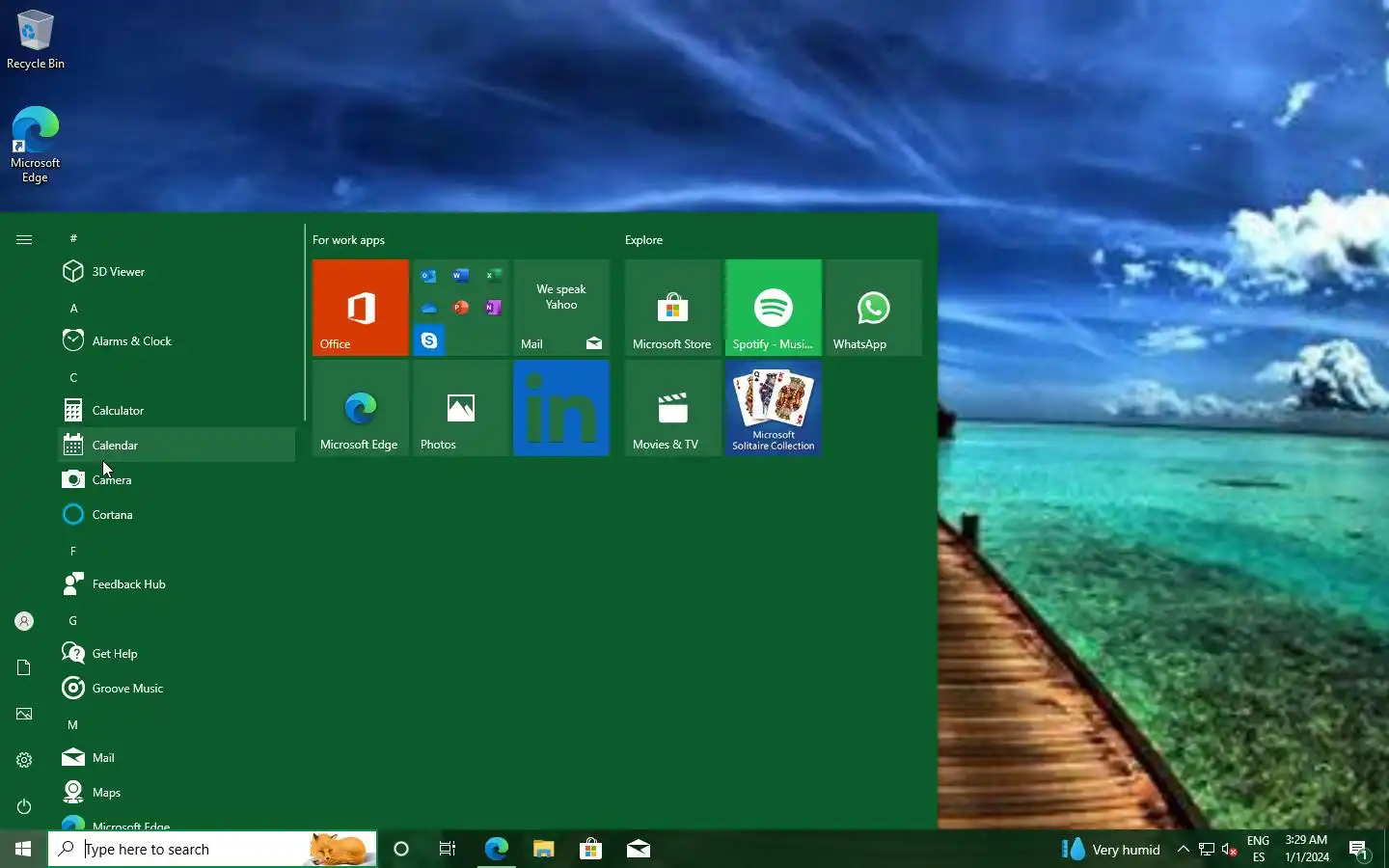This screenshot has width=1389, height=868.
Task: Open Mail from the taskbar
Action: [x=638, y=849]
